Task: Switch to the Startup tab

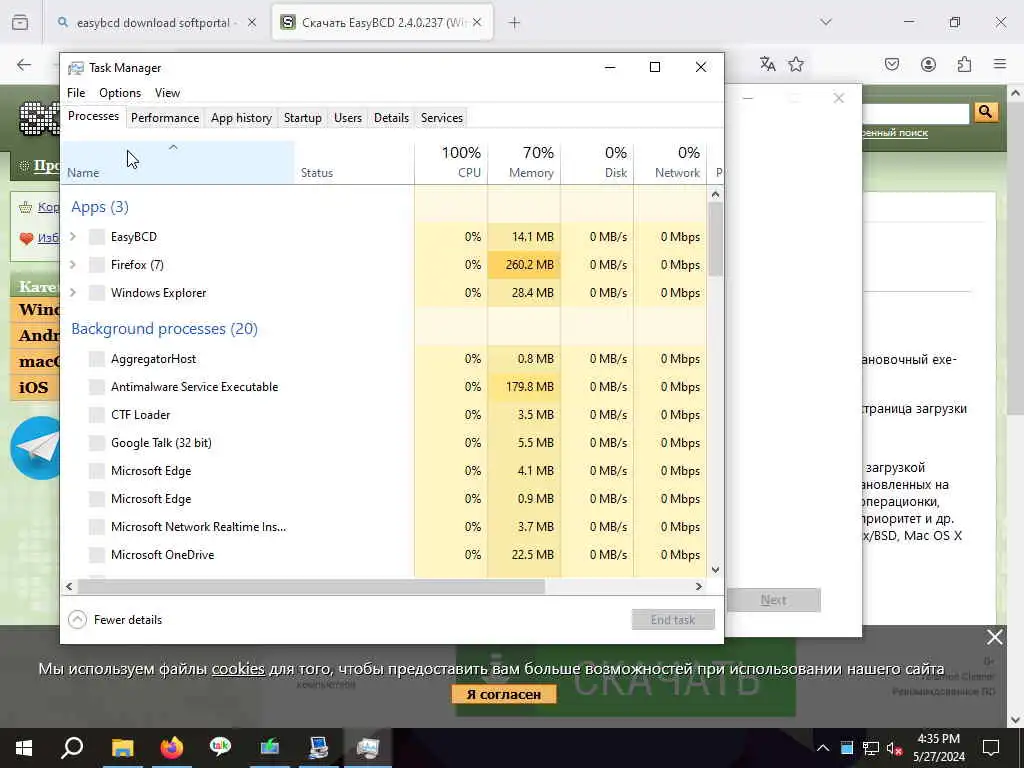Action: (302, 118)
